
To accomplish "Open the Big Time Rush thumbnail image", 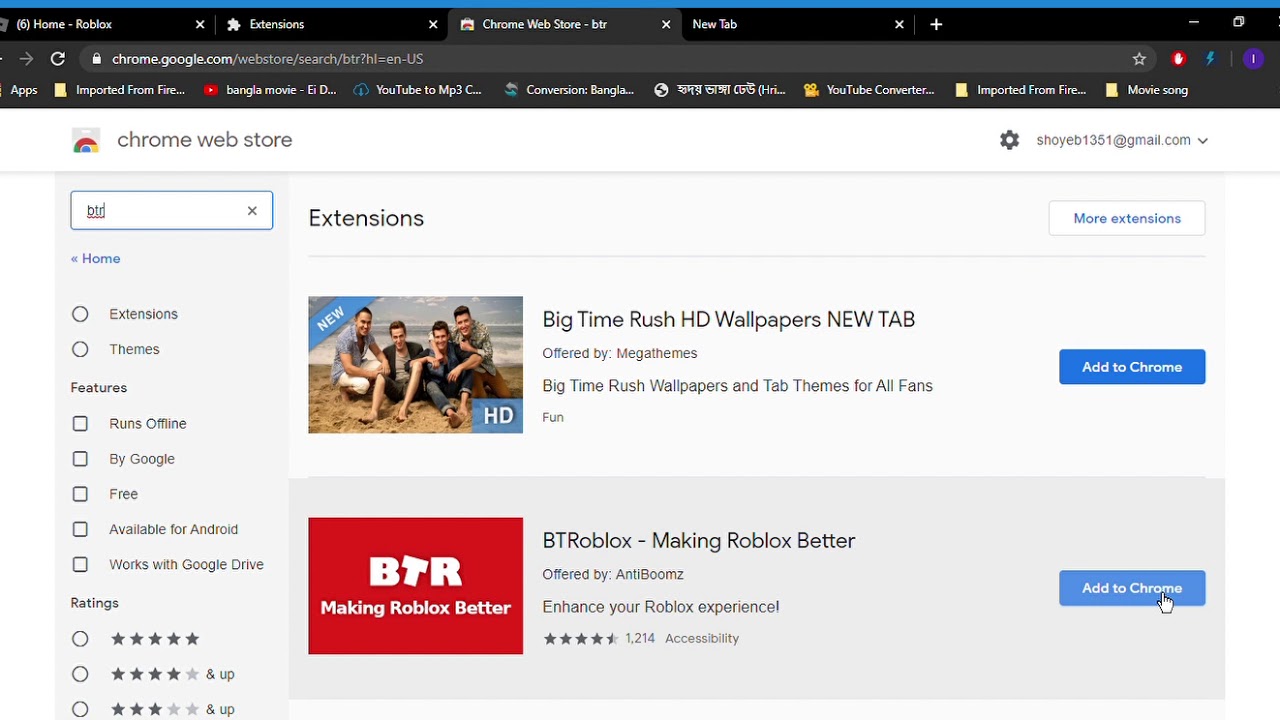I will (415, 365).
